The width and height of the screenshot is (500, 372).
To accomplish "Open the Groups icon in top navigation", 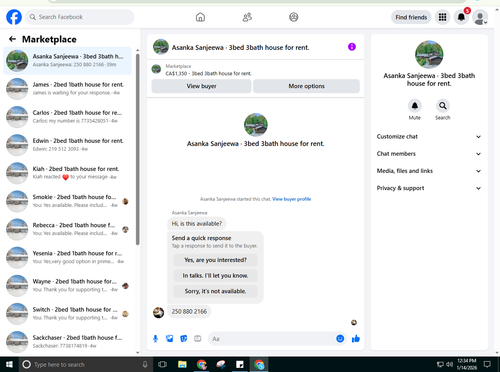I will pyautogui.click(x=294, y=17).
